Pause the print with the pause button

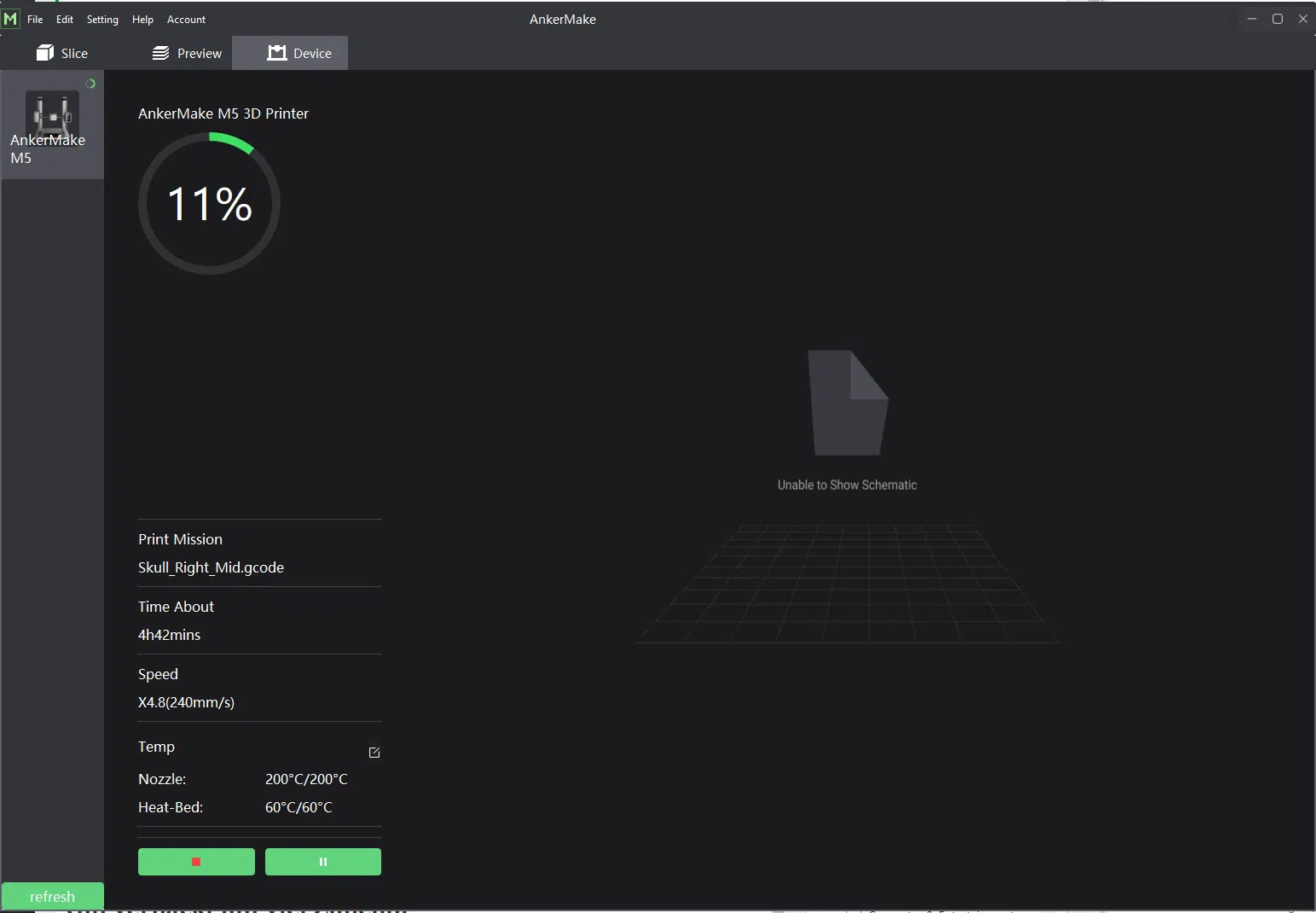(323, 862)
